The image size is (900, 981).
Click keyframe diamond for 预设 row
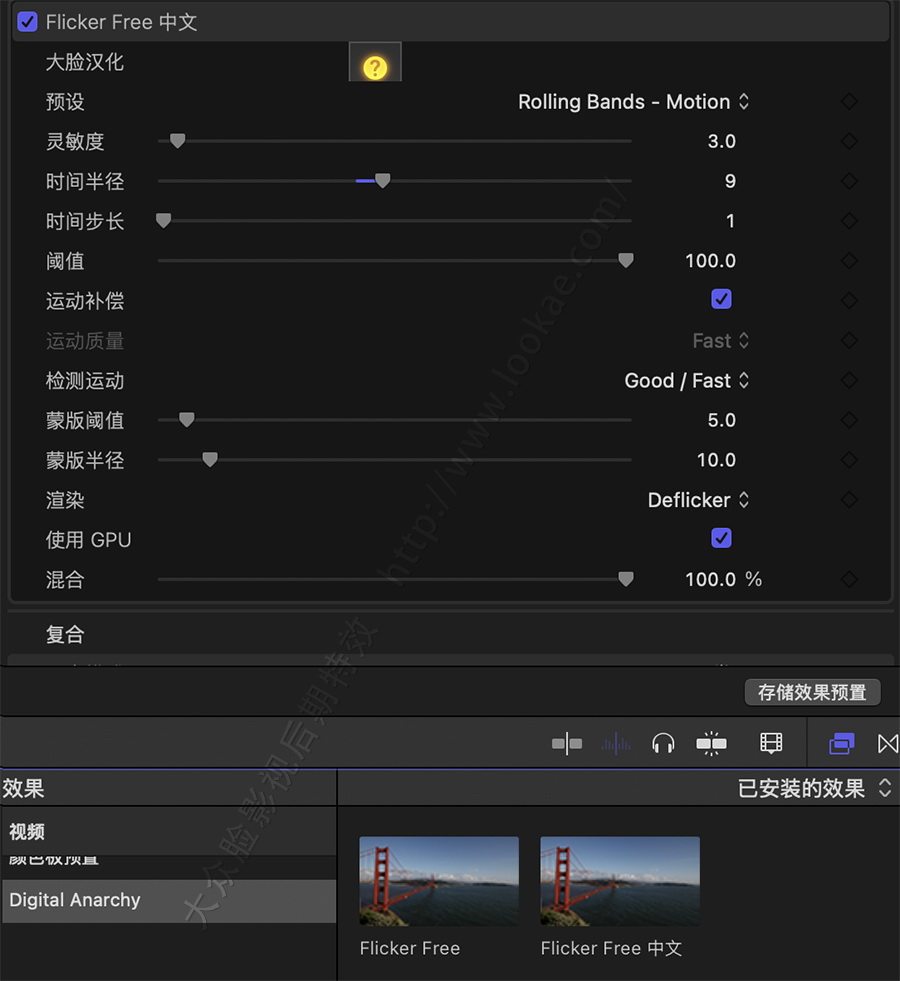(849, 101)
